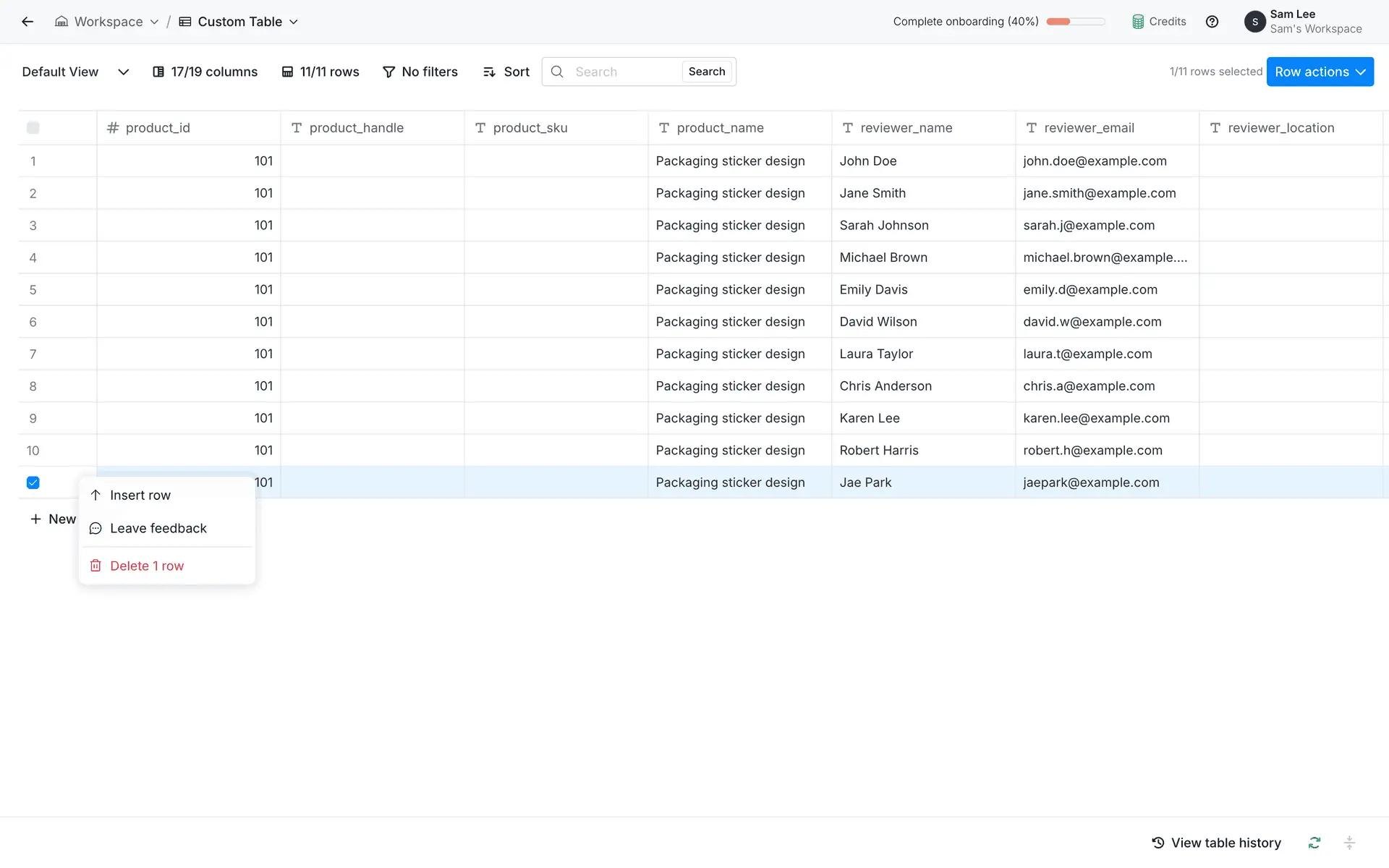Click the onboarding progress bar

(x=1075, y=22)
